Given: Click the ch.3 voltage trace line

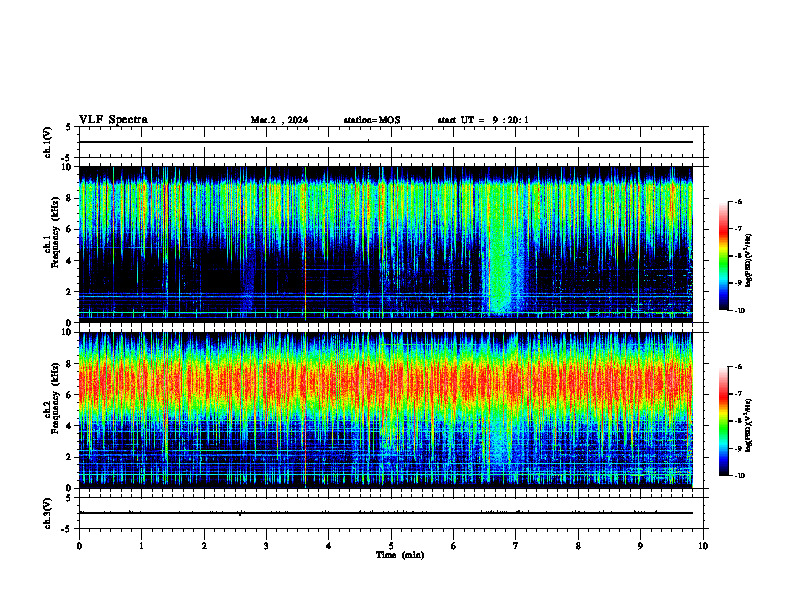Looking at the screenshot, I should (386, 513).
